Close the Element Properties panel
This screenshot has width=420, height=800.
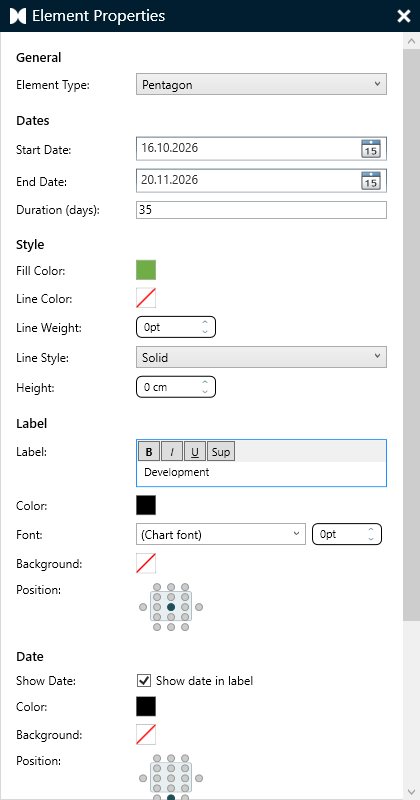click(x=404, y=16)
